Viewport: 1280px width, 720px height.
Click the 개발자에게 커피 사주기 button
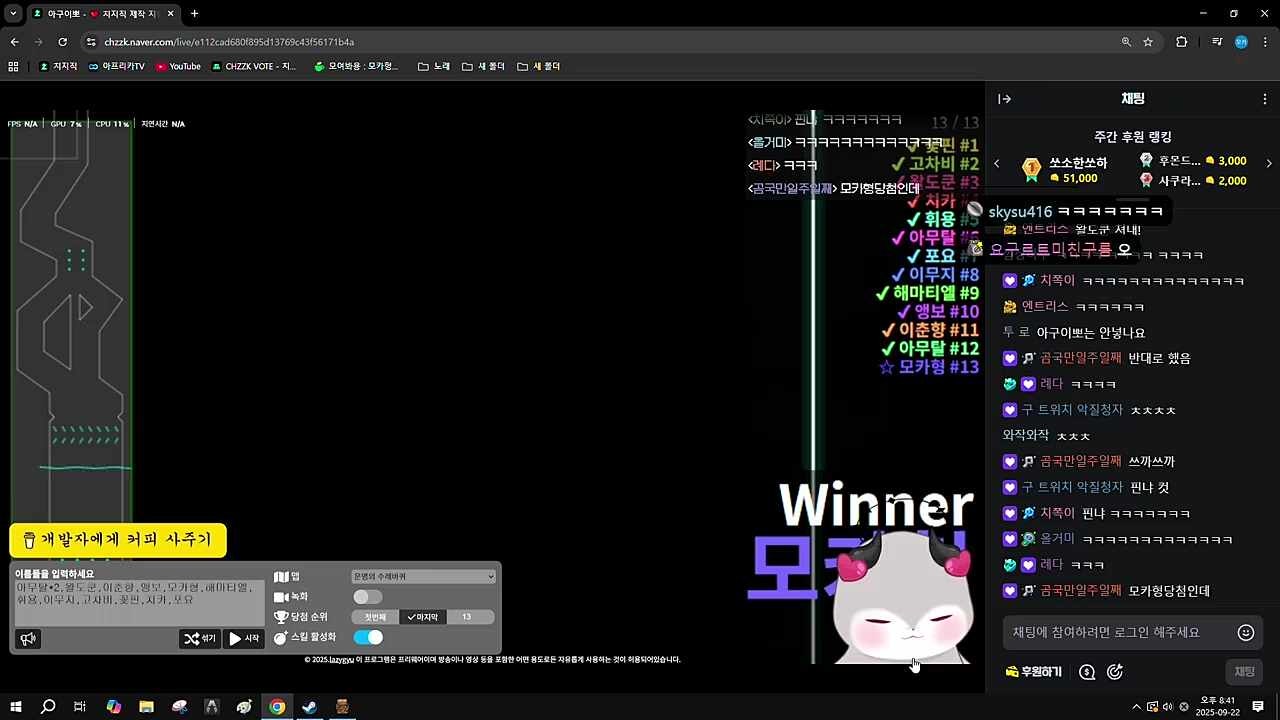click(x=118, y=540)
